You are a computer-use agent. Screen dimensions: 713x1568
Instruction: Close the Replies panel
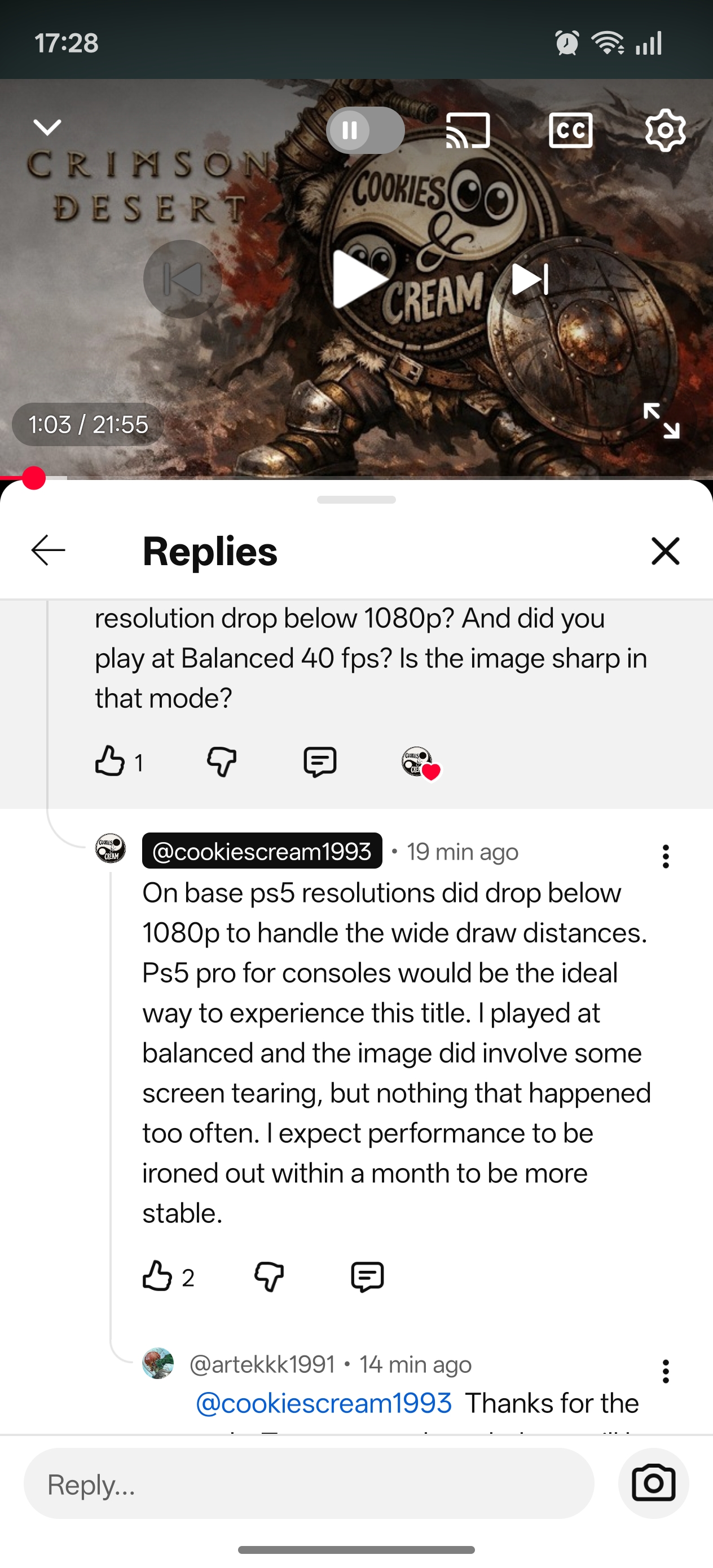(x=666, y=551)
